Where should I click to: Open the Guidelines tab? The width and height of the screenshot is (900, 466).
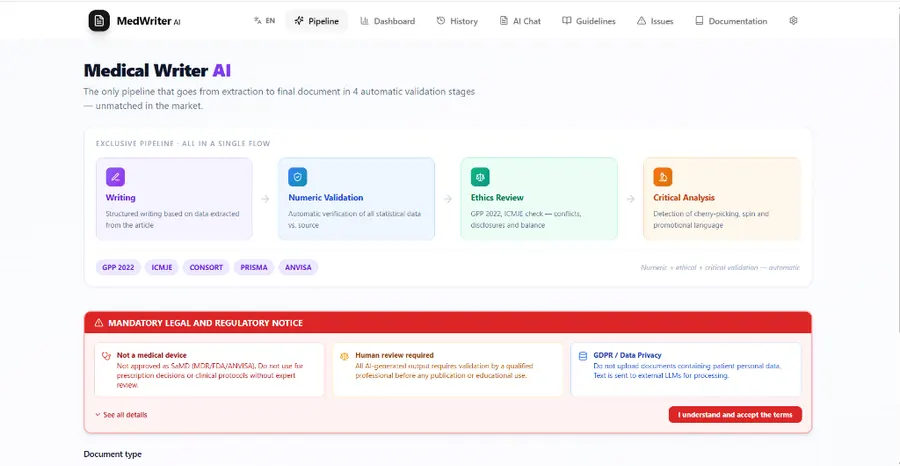click(588, 21)
